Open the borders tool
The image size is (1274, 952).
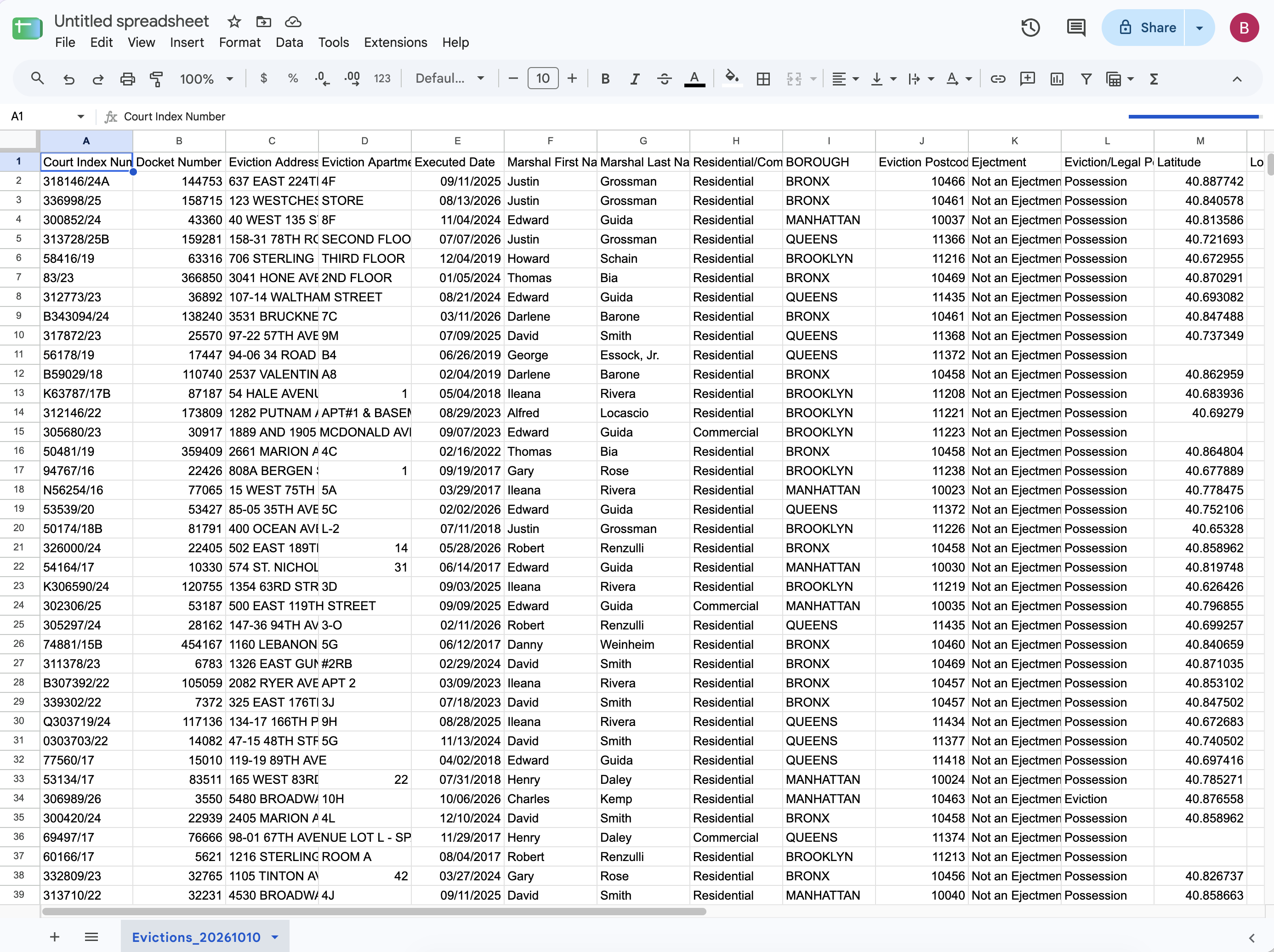[x=763, y=78]
